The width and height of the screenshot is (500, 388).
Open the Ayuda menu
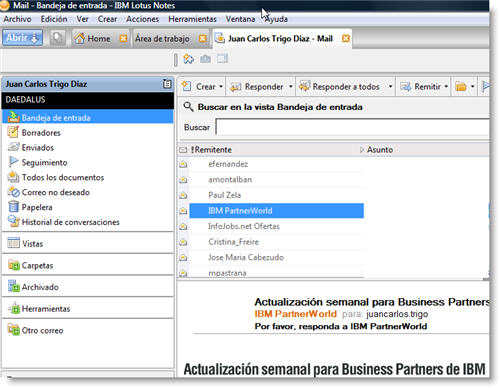pos(276,19)
